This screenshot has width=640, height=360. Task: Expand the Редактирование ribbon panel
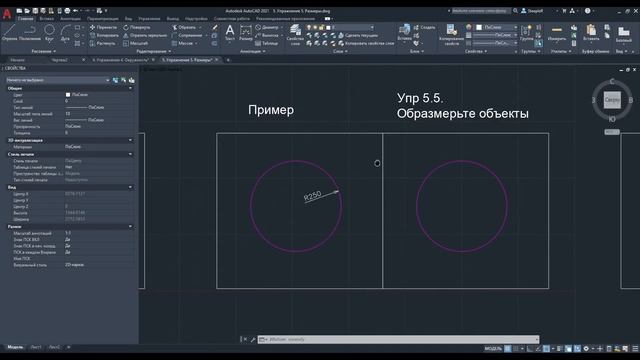[x=153, y=51]
